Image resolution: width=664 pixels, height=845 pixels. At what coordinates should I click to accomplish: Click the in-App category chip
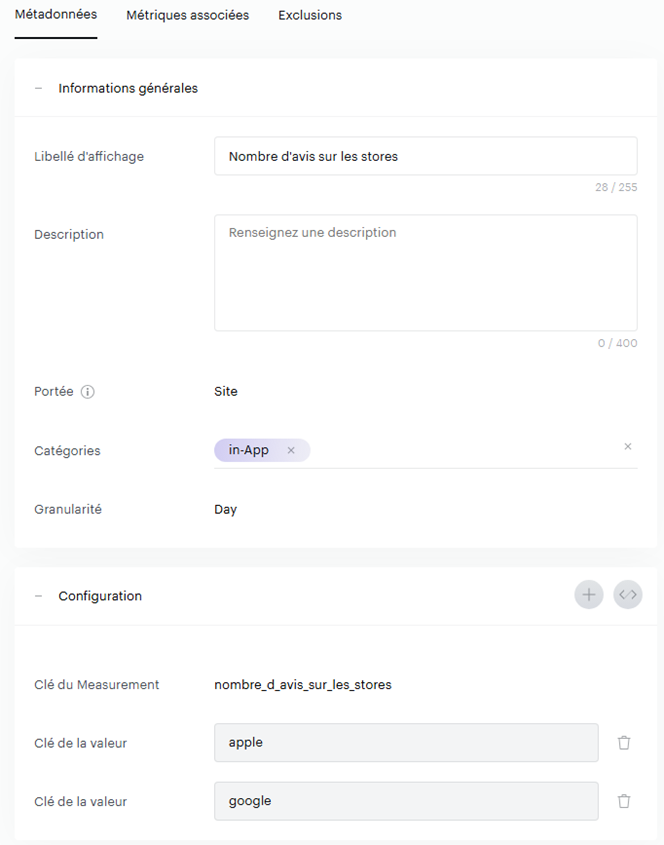pos(249,451)
